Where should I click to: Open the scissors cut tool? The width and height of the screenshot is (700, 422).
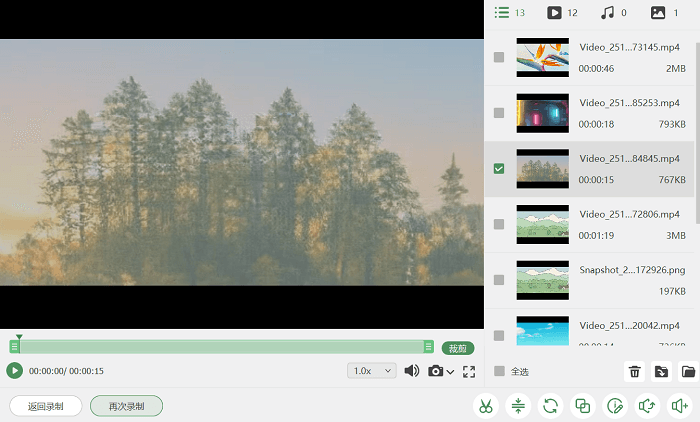pyautogui.click(x=486, y=406)
